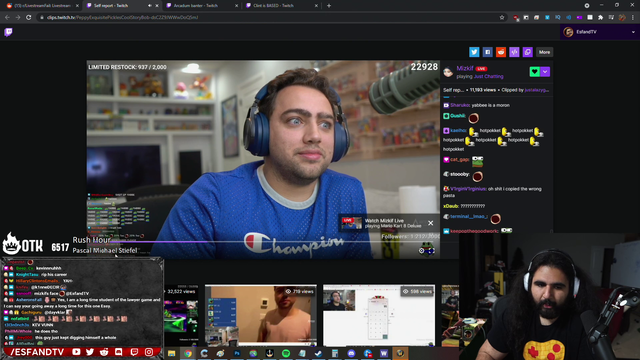The width and height of the screenshot is (640, 360).
Task: Share clip on Reddit
Action: [x=501, y=52]
